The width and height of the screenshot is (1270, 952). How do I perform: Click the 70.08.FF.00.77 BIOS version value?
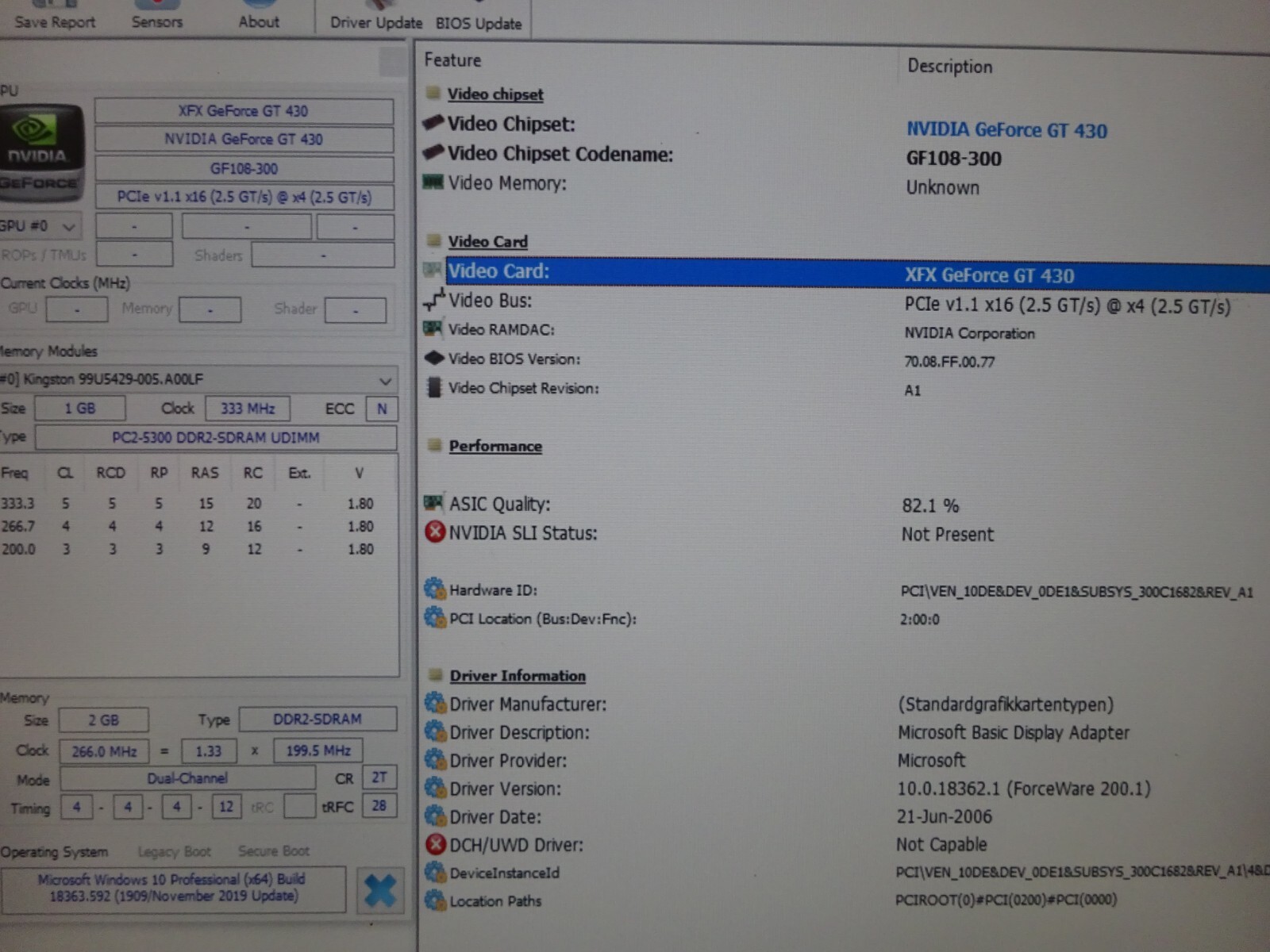[949, 362]
